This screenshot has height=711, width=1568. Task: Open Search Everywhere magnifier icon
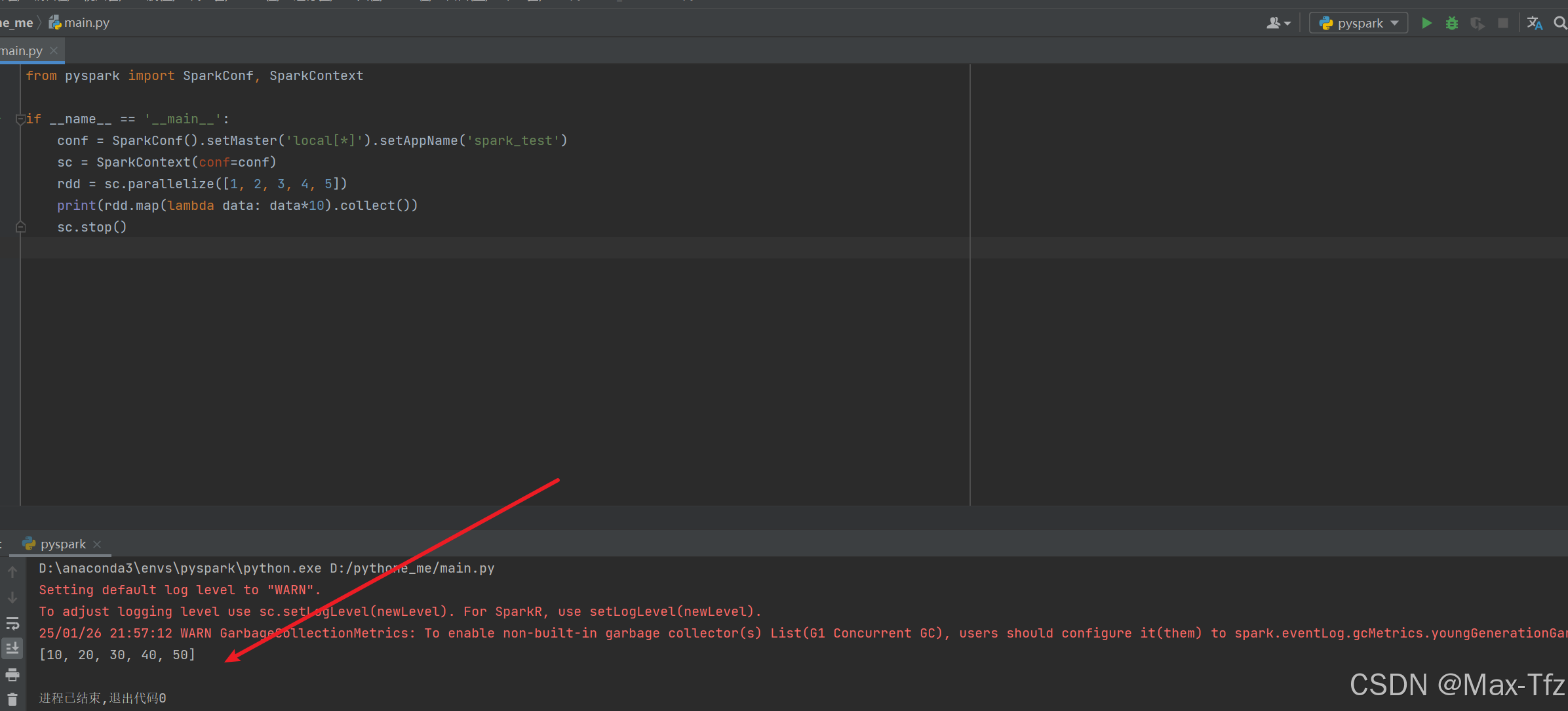[1560, 23]
